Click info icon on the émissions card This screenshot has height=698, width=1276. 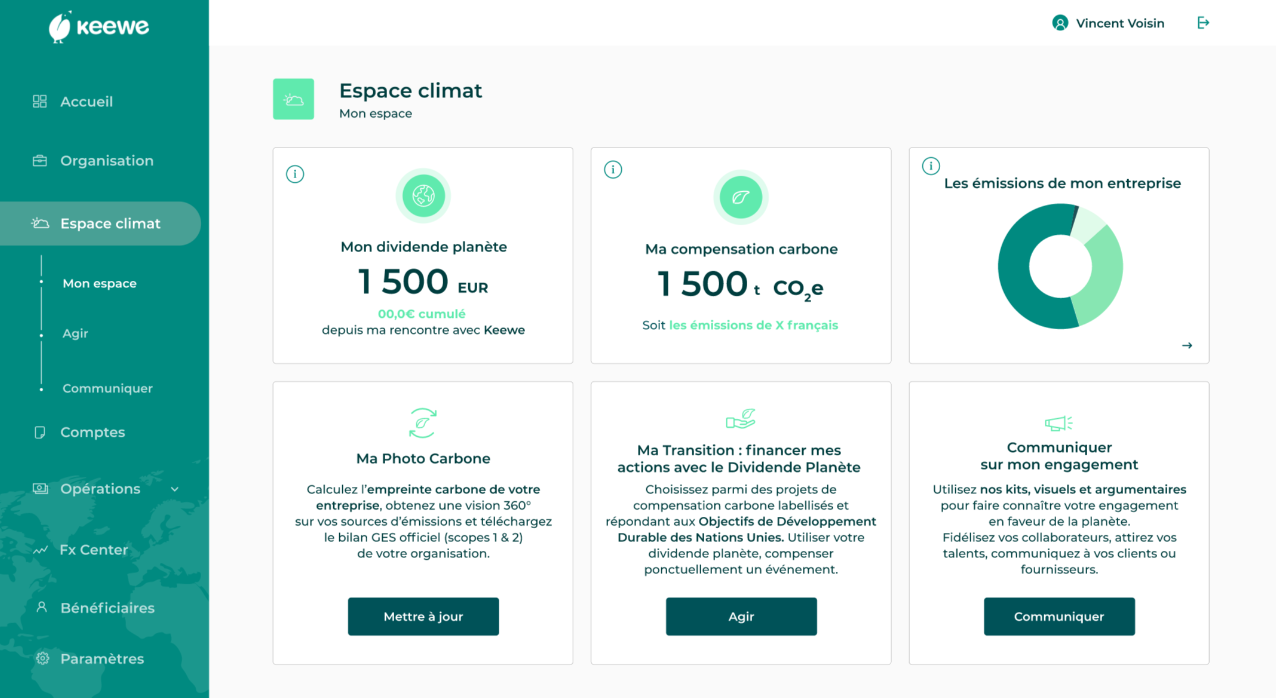[931, 166]
